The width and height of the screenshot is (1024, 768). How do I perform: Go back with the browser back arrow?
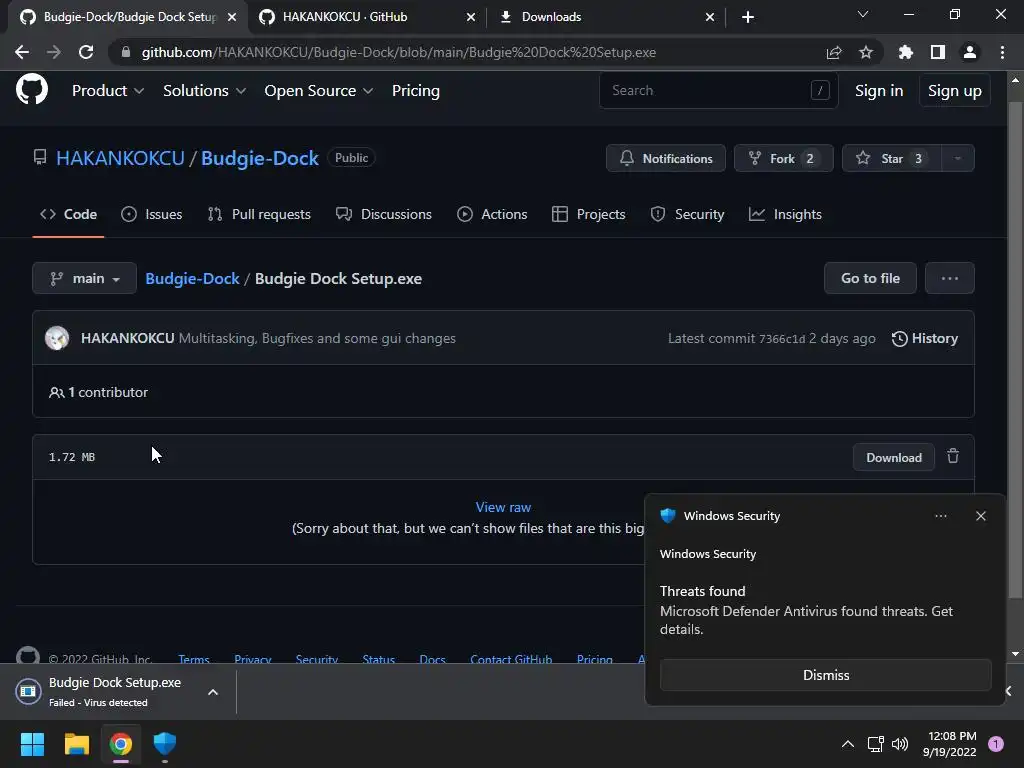tap(22, 52)
